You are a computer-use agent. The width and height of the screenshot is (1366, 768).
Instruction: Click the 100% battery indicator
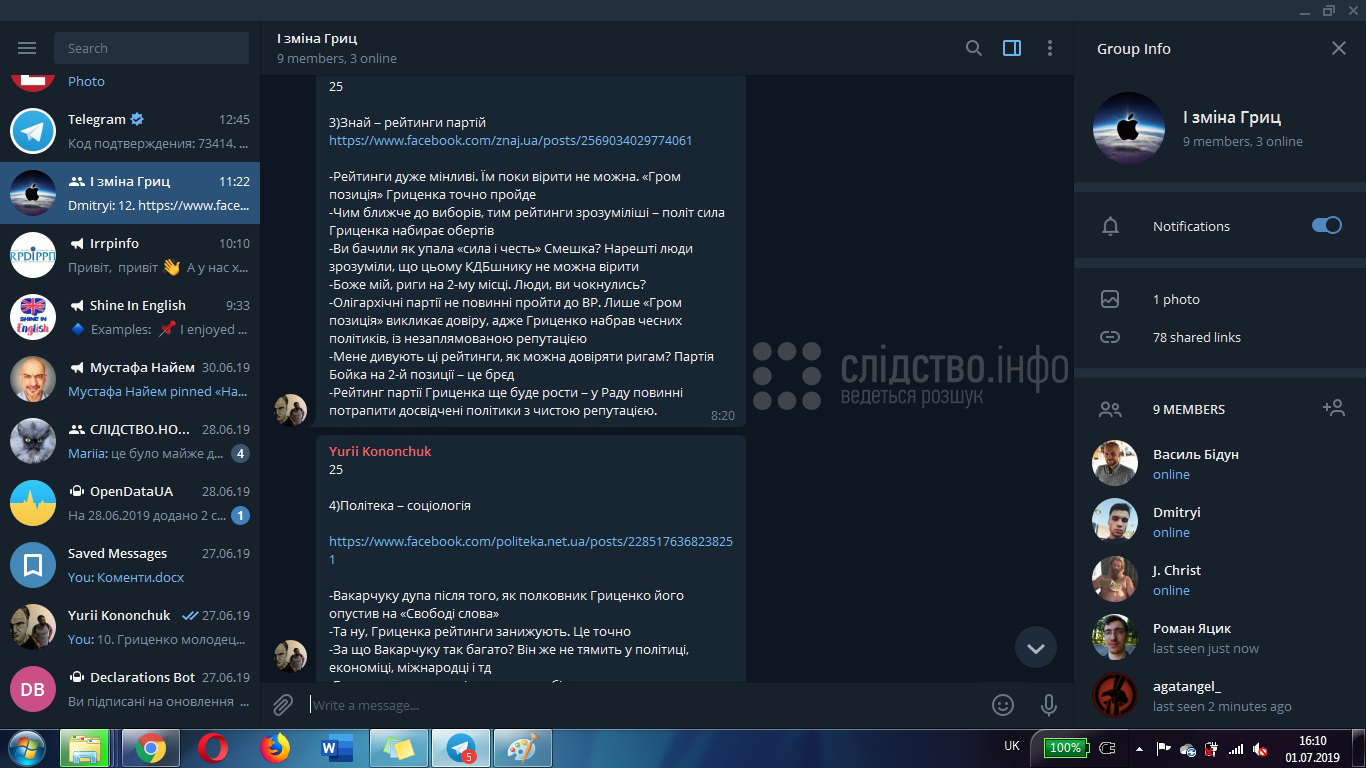(x=1065, y=748)
